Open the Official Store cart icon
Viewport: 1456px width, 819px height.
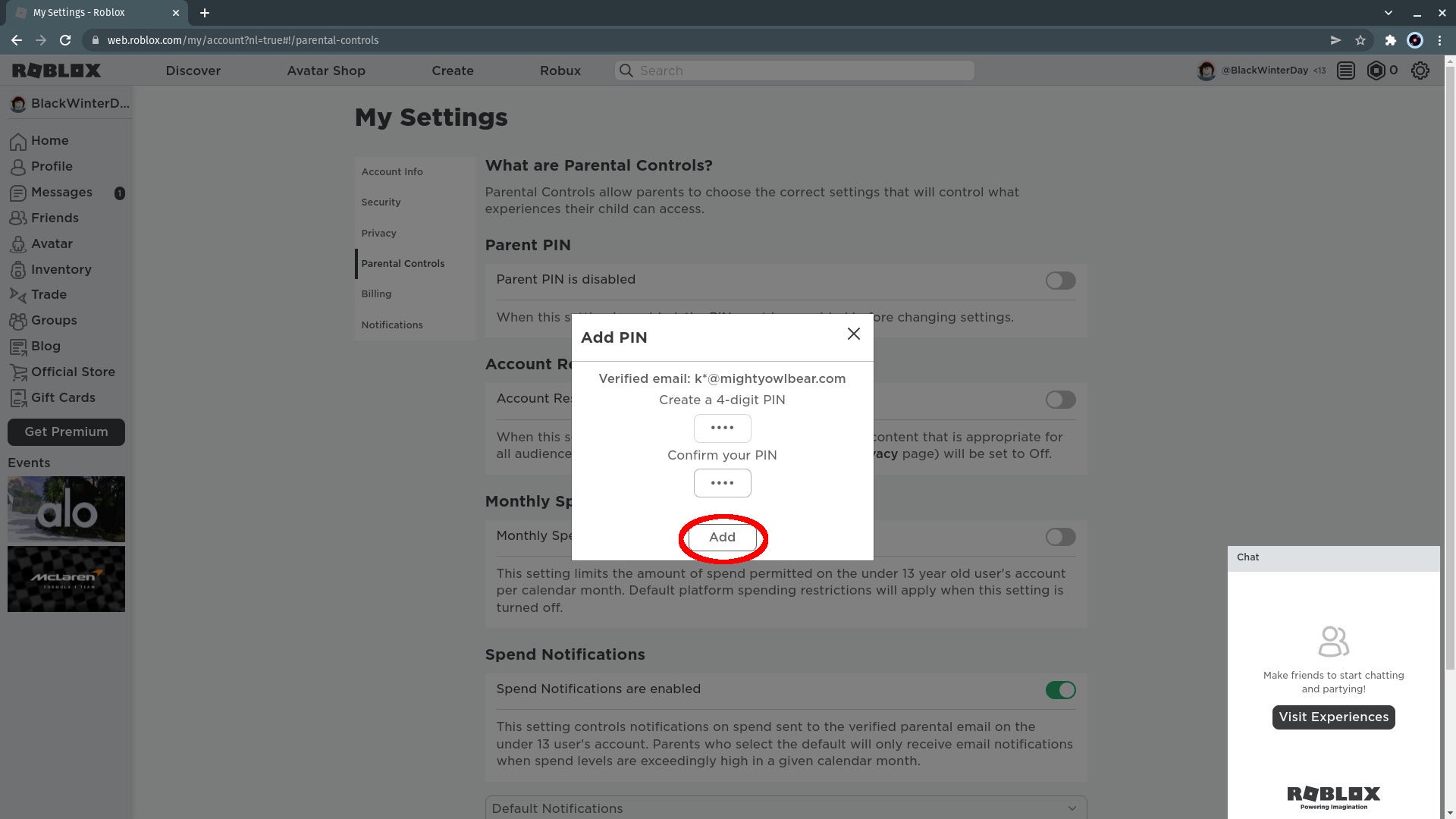coord(18,372)
